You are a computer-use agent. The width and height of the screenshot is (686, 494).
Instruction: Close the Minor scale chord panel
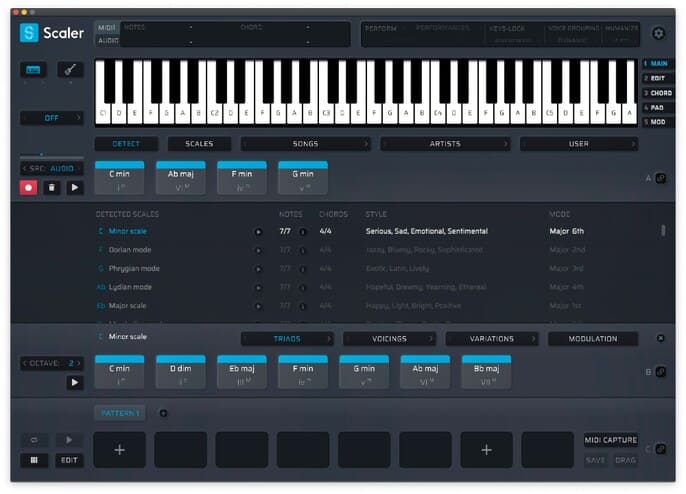[x=660, y=339]
